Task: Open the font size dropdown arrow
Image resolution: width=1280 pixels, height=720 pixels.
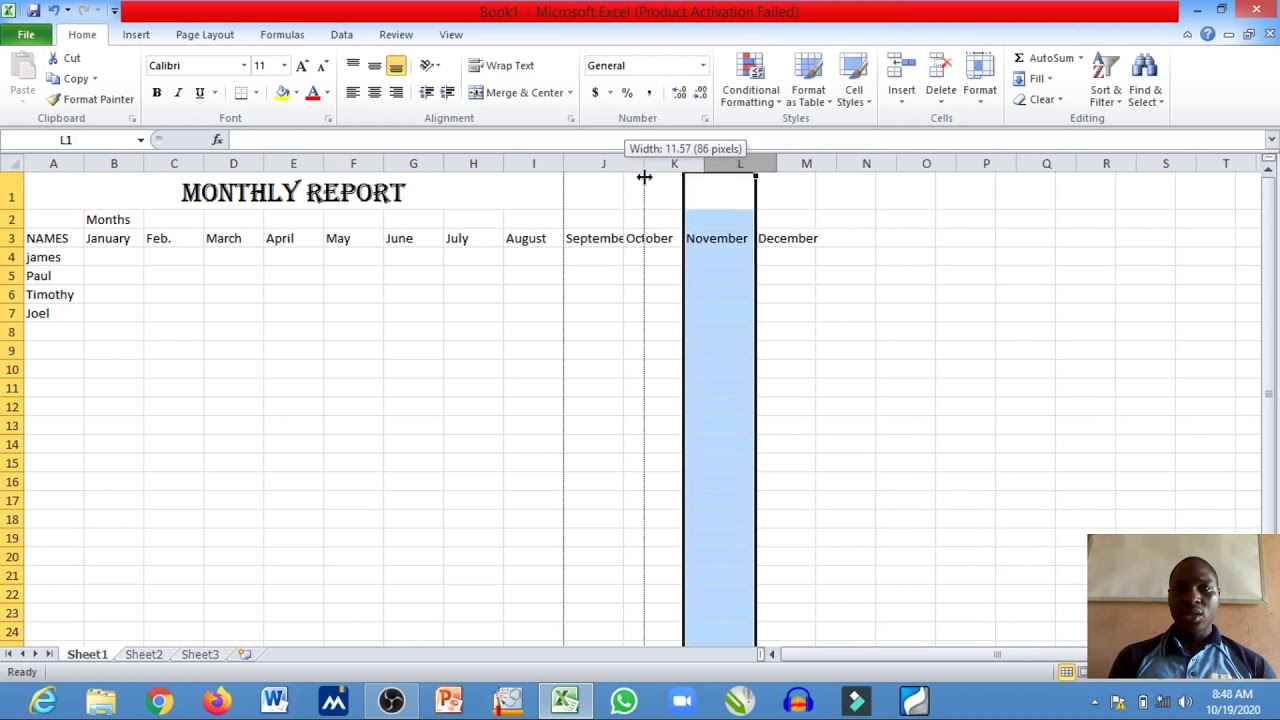Action: (284, 66)
